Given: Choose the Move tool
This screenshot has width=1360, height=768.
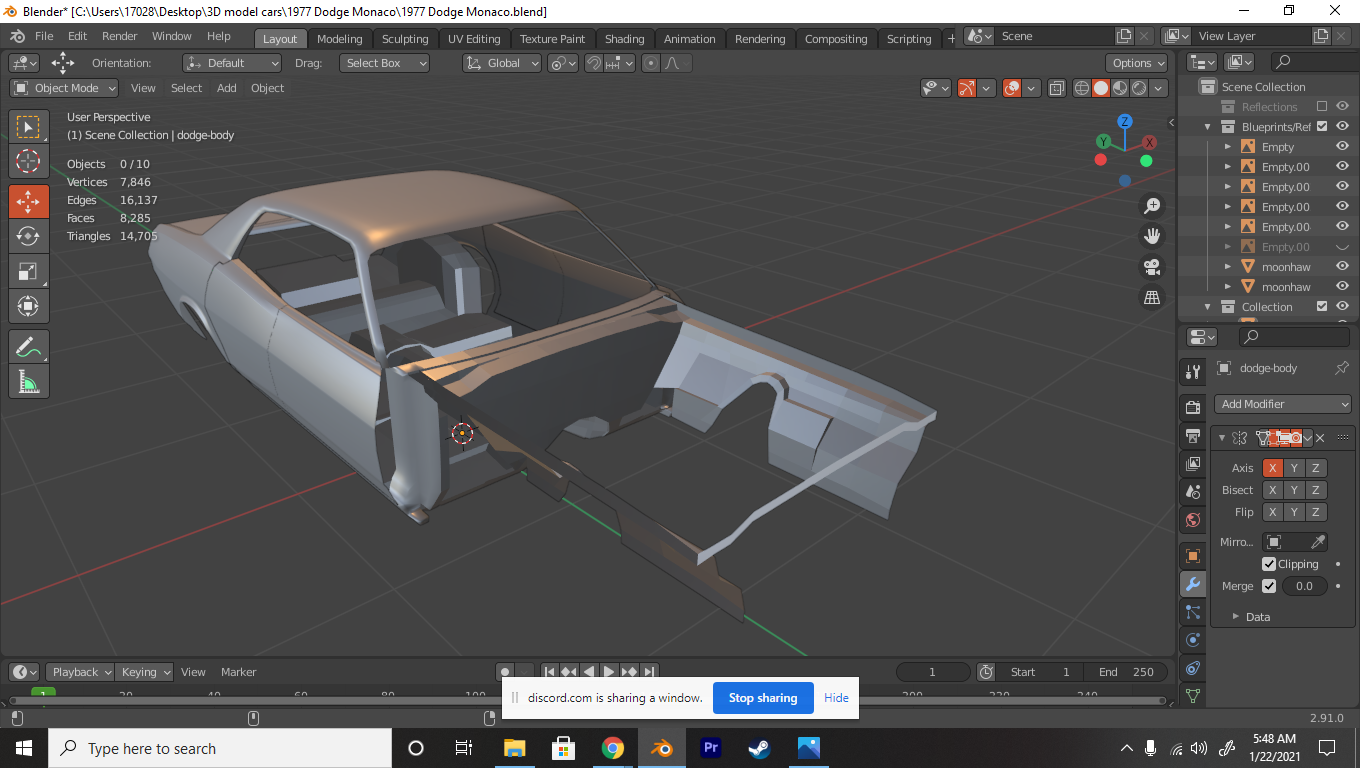Looking at the screenshot, I should click(28, 201).
